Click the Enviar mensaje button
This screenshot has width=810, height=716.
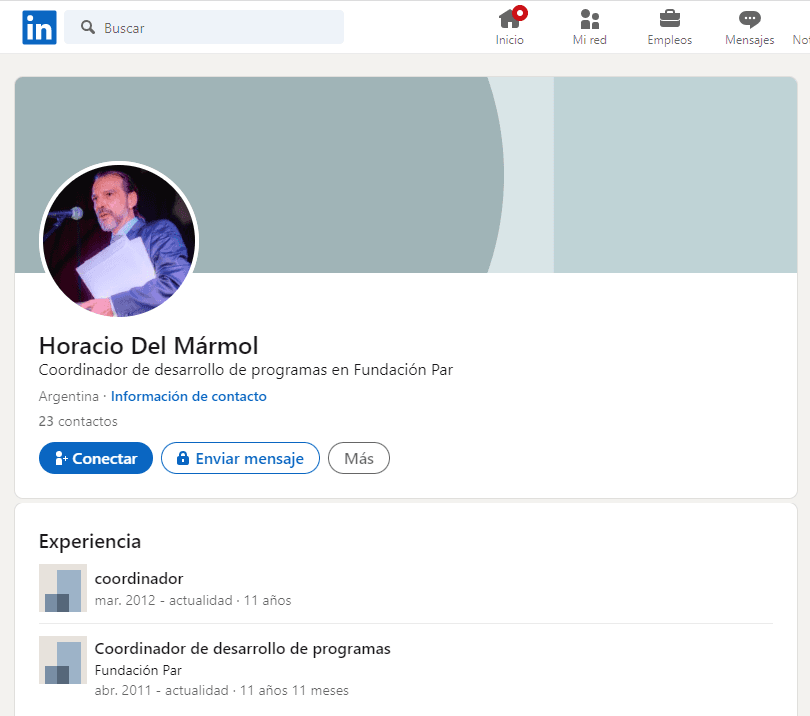240,458
